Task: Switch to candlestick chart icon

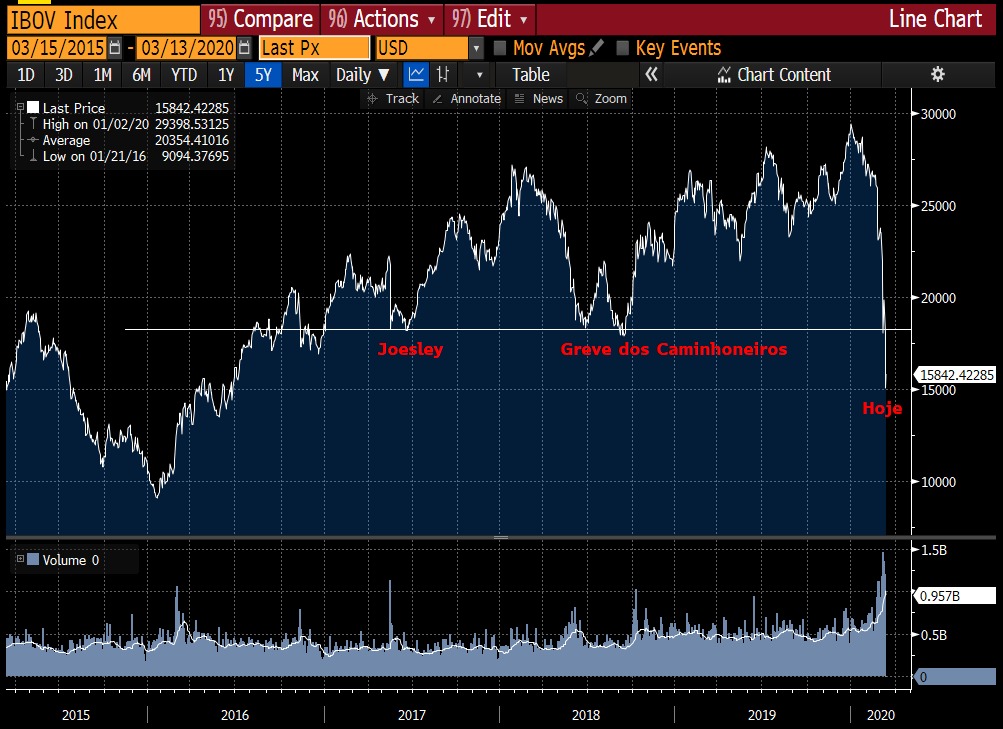Action: coord(441,74)
